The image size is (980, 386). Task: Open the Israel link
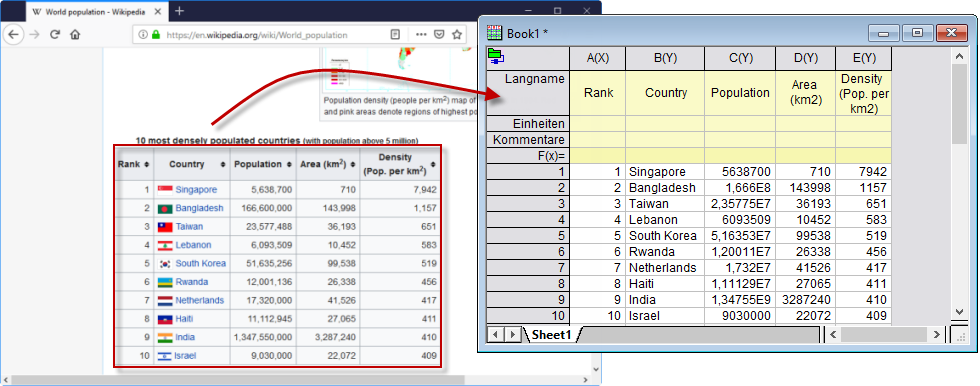186,356
